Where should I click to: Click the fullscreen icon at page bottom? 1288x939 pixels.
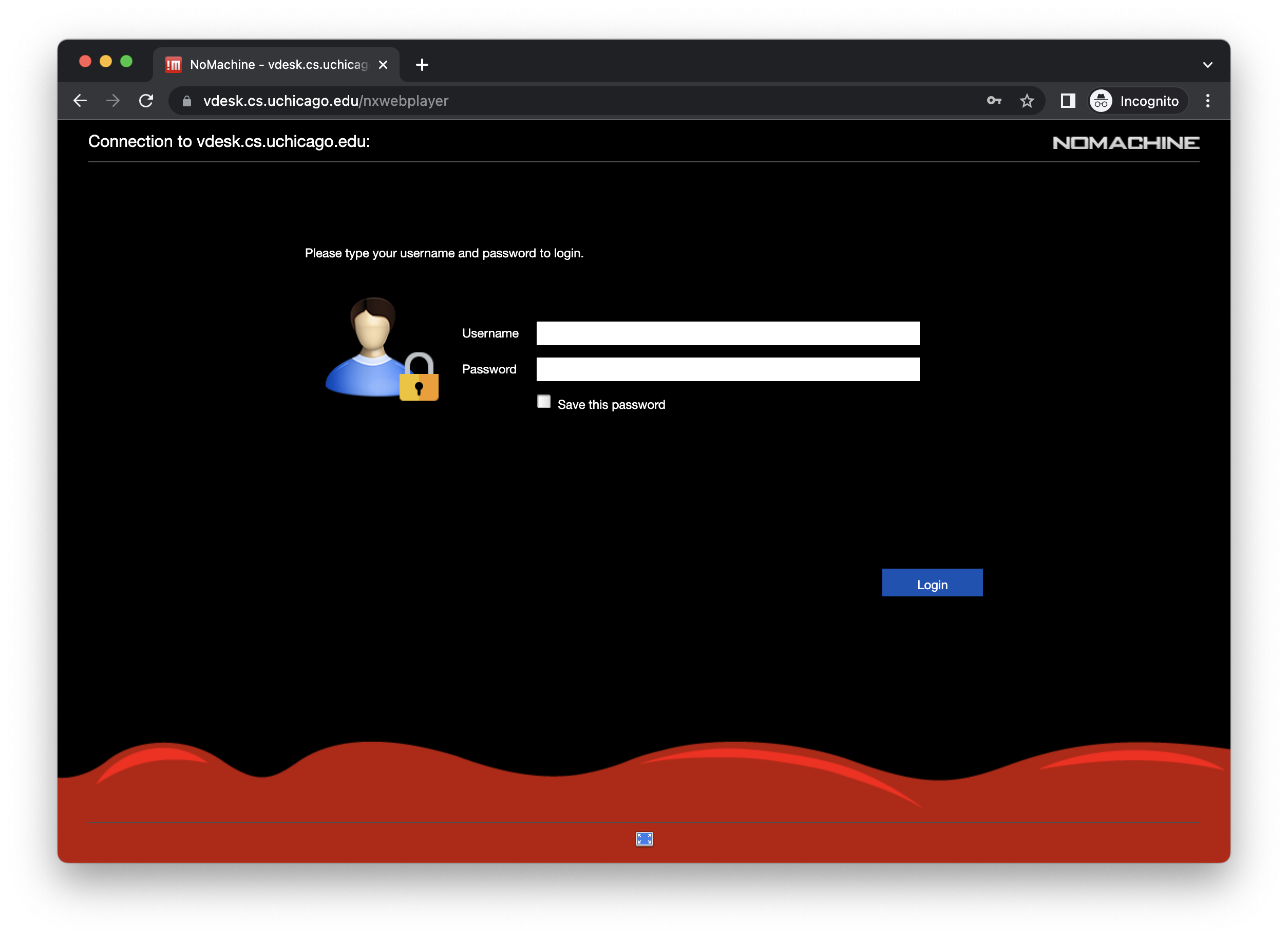click(x=643, y=839)
